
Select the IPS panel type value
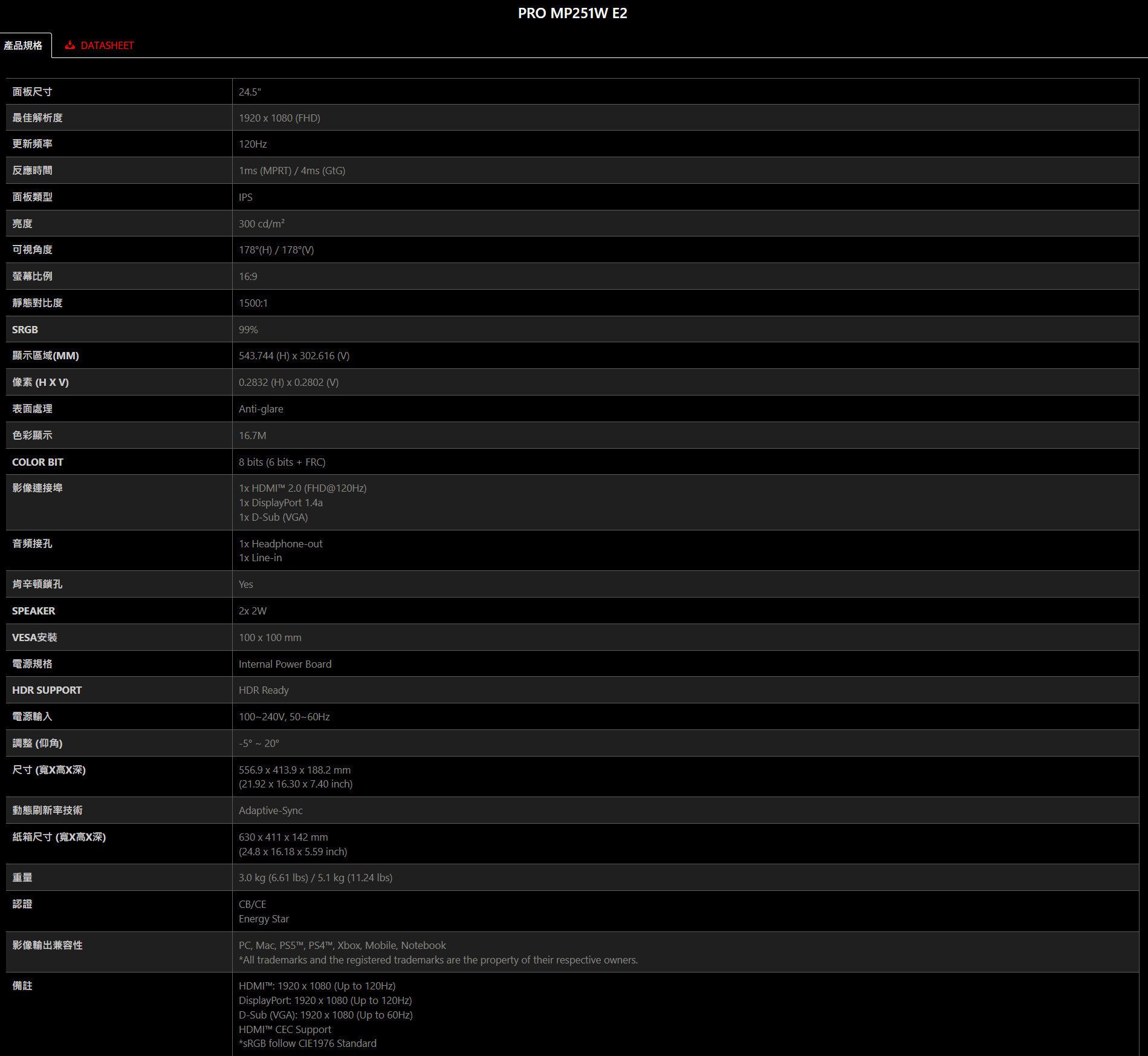tap(245, 197)
